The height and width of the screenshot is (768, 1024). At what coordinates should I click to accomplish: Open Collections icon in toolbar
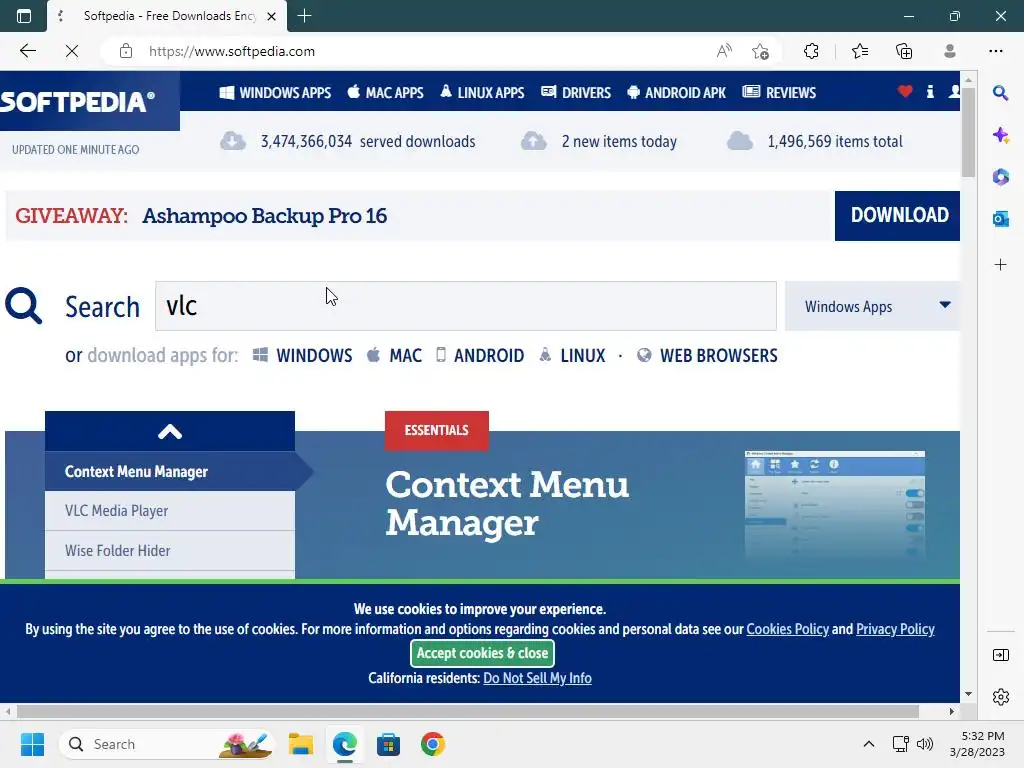(x=904, y=51)
